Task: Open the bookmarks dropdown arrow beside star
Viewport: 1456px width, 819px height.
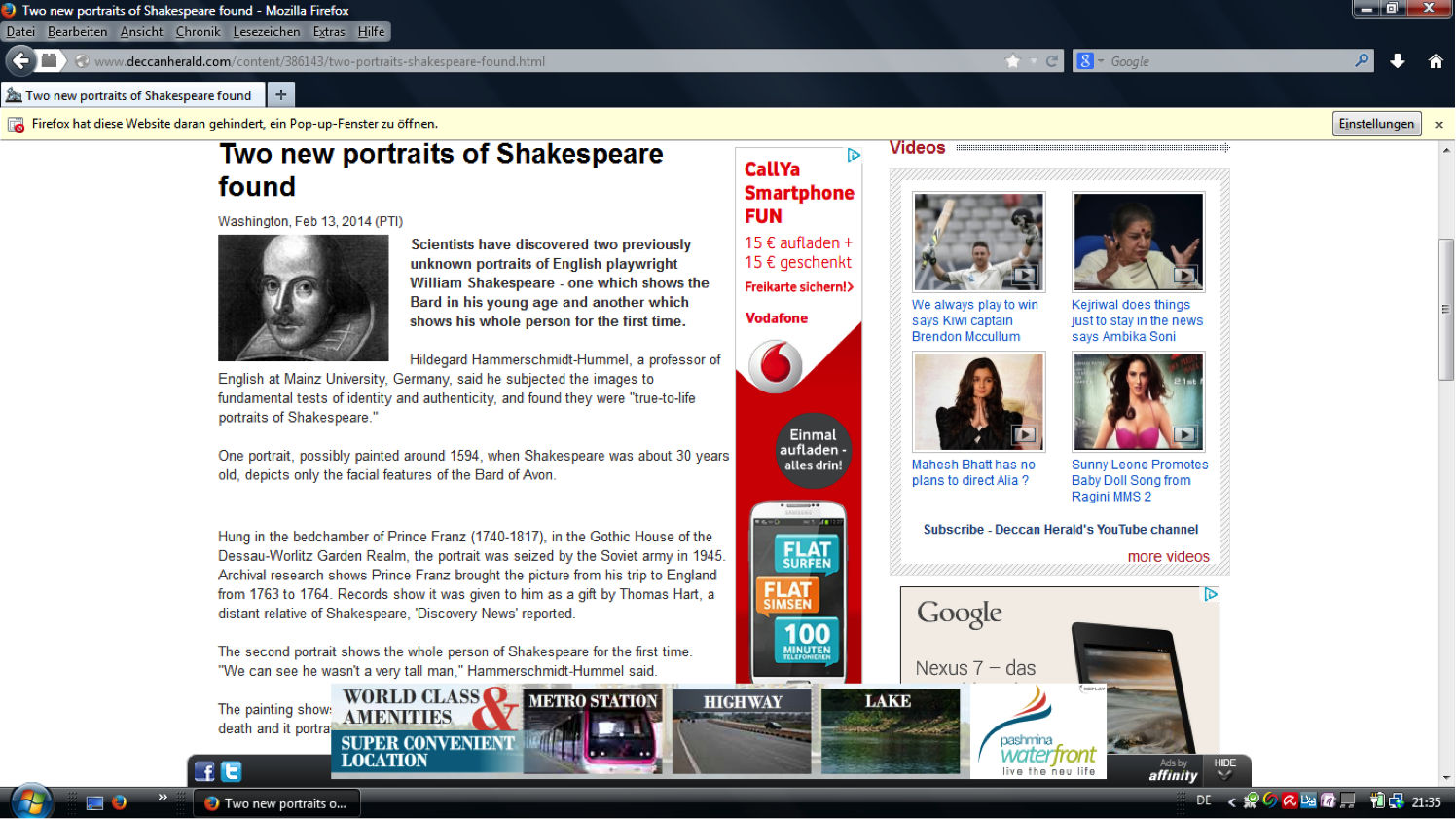Action: pyautogui.click(x=1034, y=61)
